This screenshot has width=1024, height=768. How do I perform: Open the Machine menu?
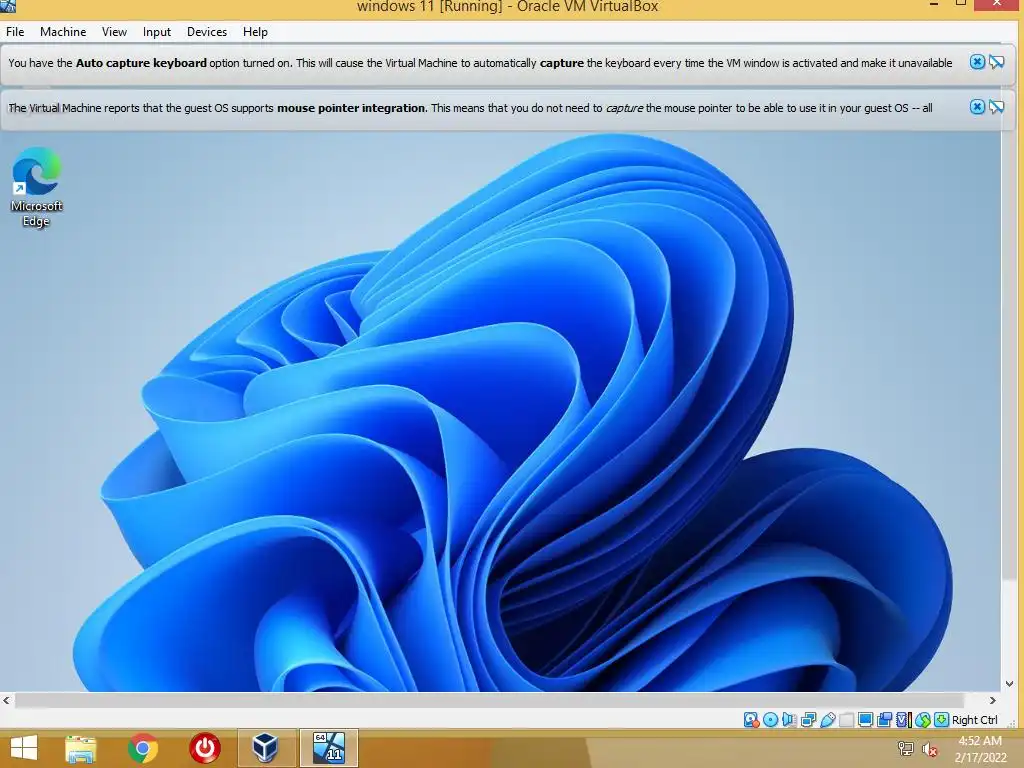pos(63,32)
